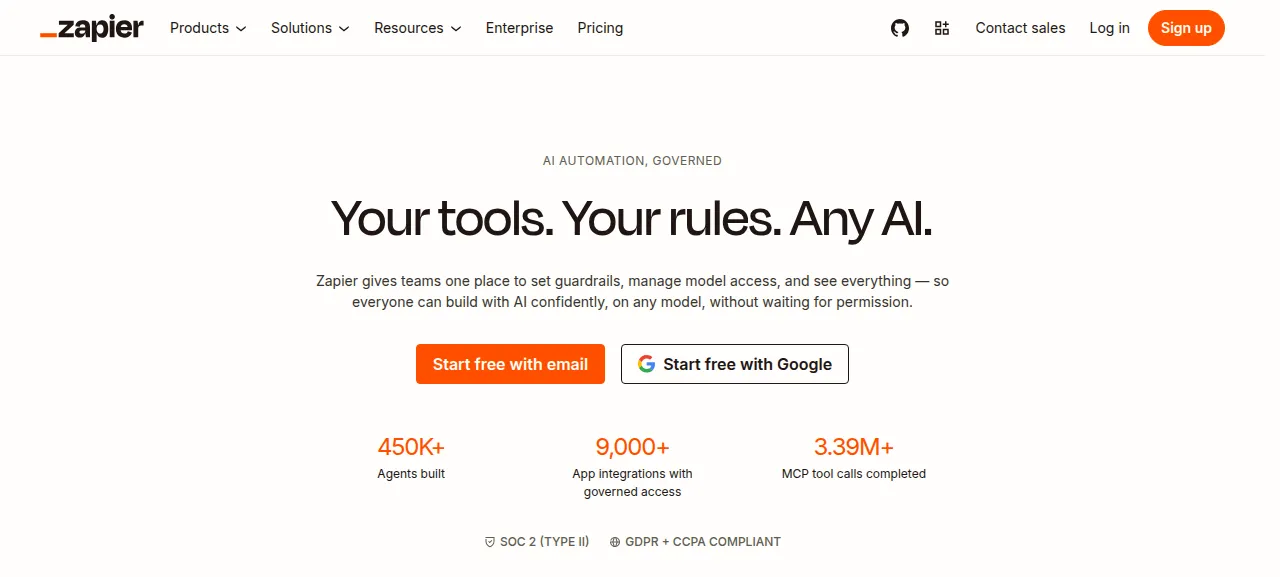Click the 3.39M+ MCP tool calls stat
The width and height of the screenshot is (1280, 577).
pos(854,458)
